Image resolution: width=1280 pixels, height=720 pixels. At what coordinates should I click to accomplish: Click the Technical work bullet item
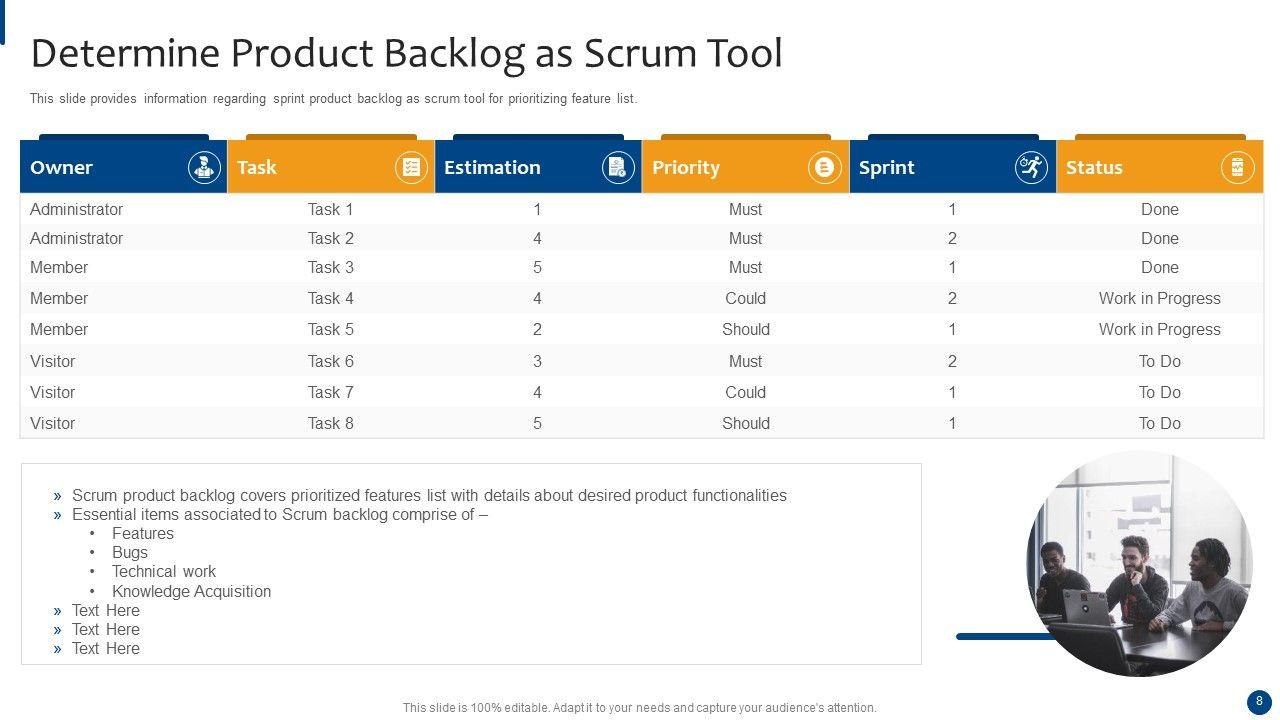[164, 571]
